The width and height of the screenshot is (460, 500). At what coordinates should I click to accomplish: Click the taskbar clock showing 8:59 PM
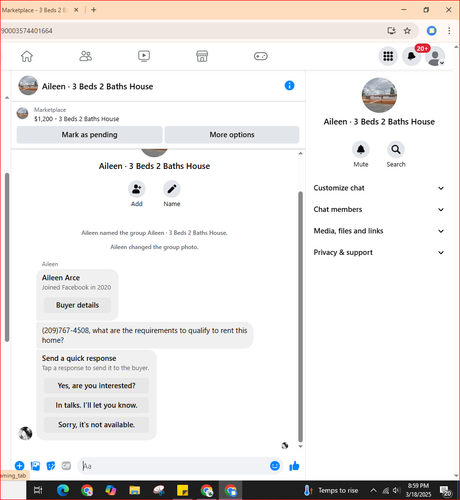tap(418, 490)
